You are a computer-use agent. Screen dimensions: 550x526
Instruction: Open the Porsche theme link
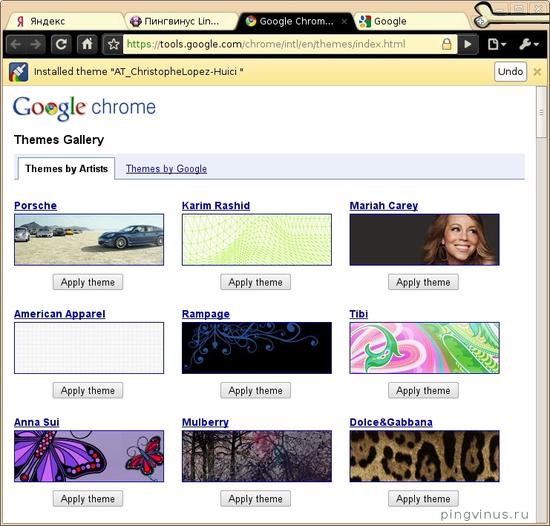coord(35,205)
